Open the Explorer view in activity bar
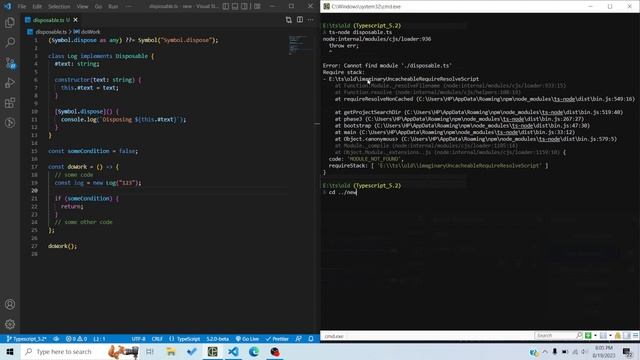Screen dimensions: 640x360 (x=10, y=22)
